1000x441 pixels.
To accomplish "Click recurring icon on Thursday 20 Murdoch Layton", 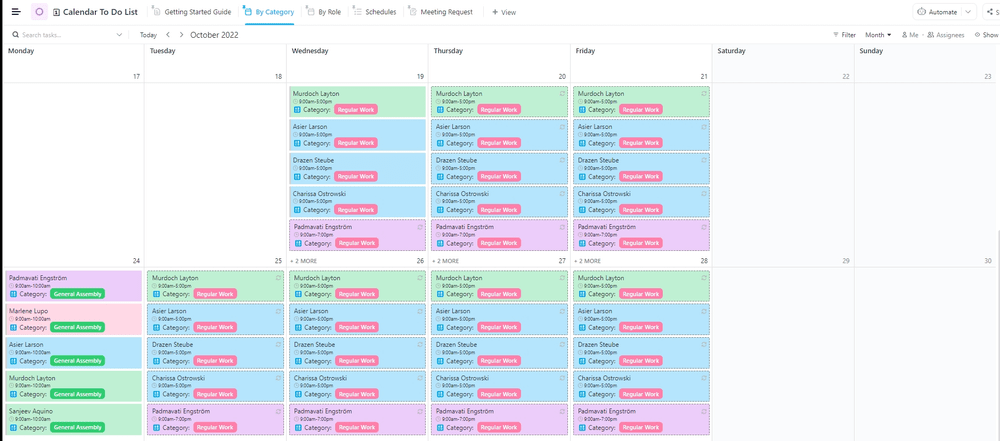I will coord(563,94).
